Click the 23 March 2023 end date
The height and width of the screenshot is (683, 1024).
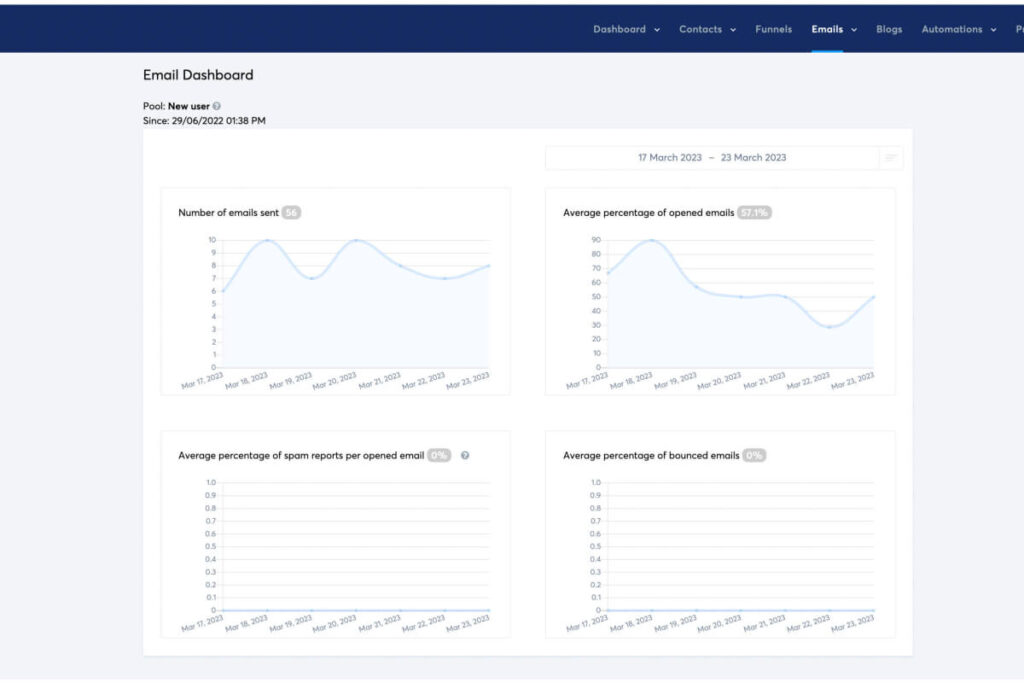[753, 158]
